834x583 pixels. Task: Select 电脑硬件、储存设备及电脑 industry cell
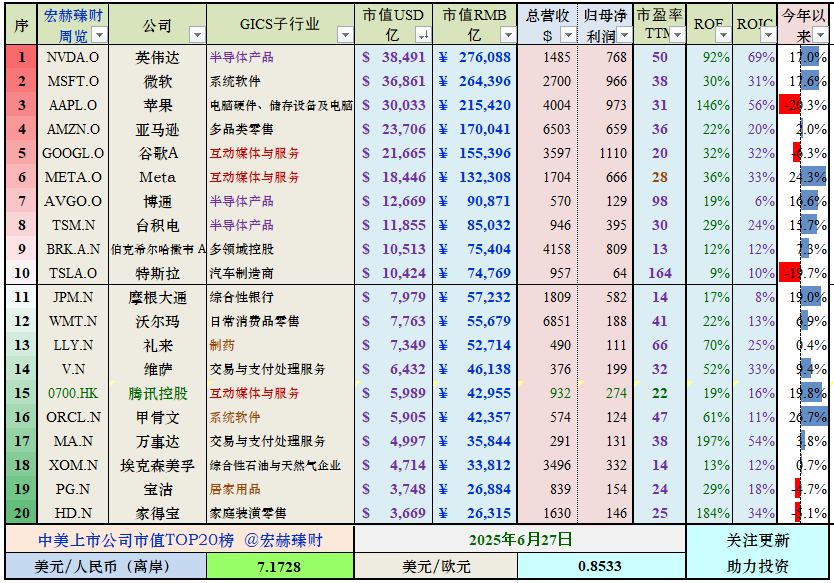pos(280,105)
